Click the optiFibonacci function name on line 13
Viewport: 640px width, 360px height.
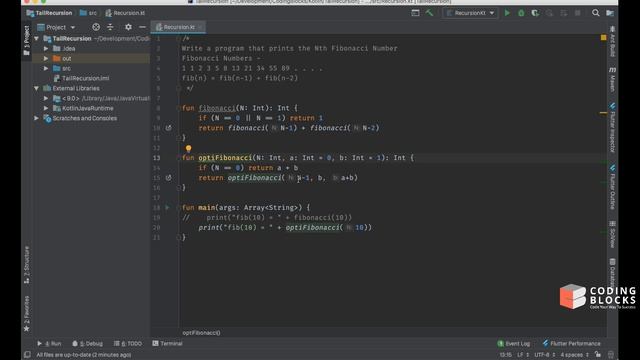[225, 158]
